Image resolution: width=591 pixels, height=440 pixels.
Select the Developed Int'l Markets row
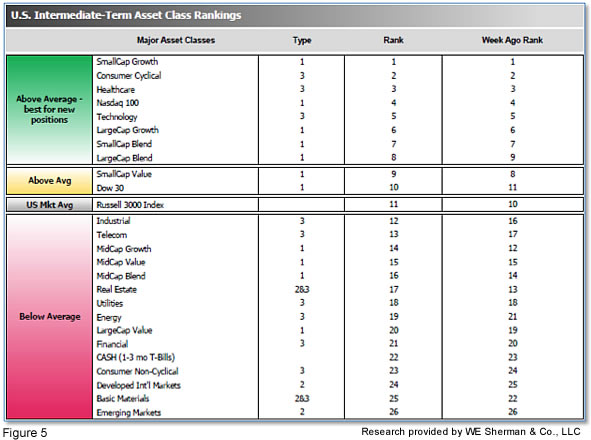click(338, 385)
